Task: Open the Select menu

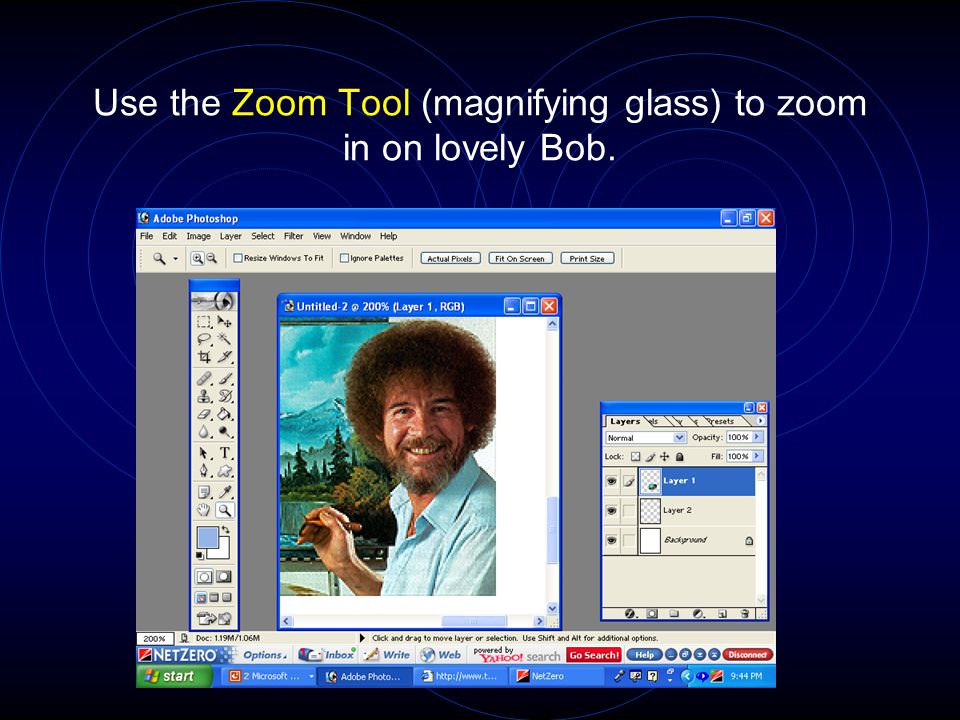Action: pyautogui.click(x=263, y=236)
